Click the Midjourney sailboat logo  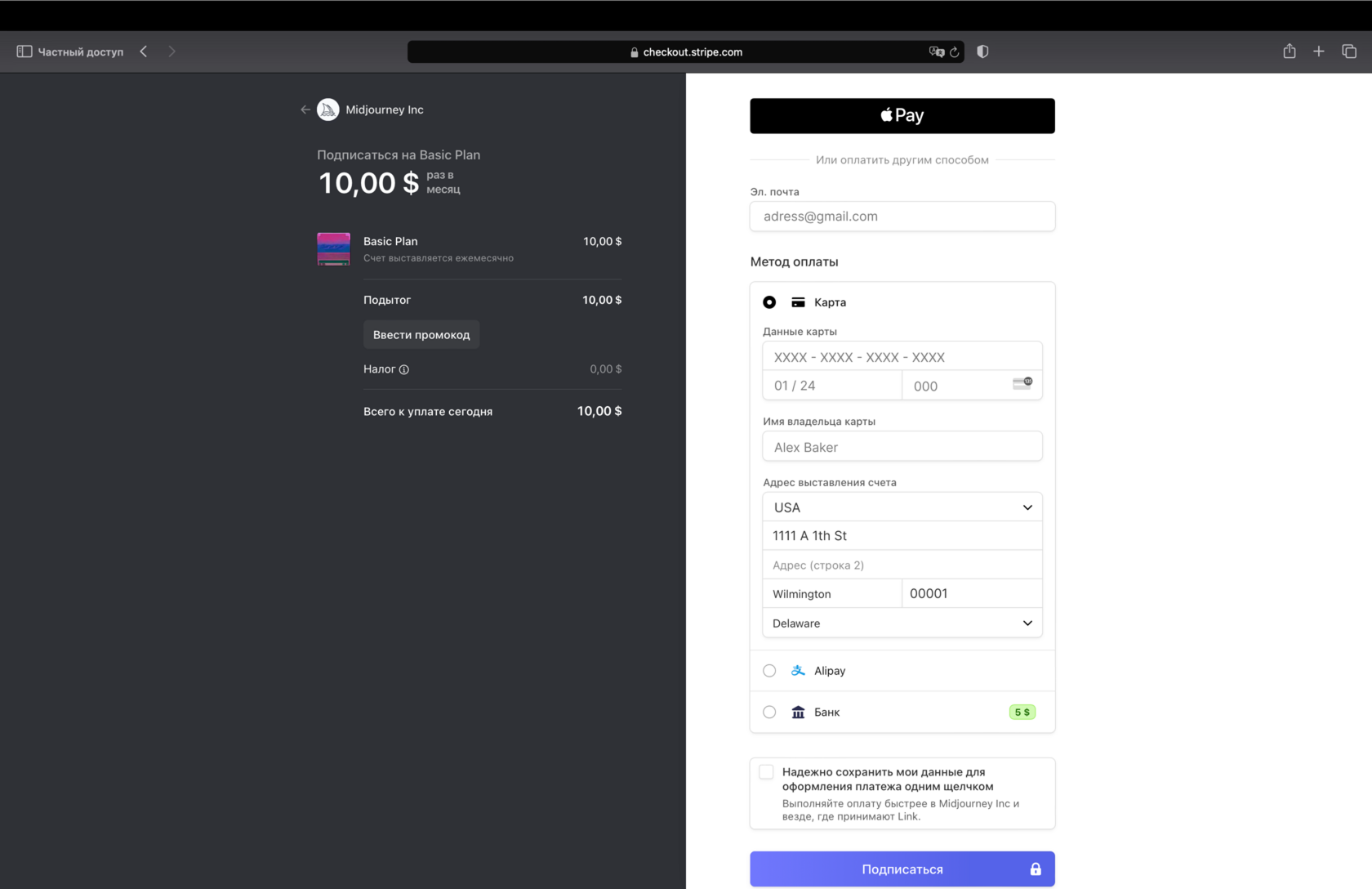(x=328, y=109)
